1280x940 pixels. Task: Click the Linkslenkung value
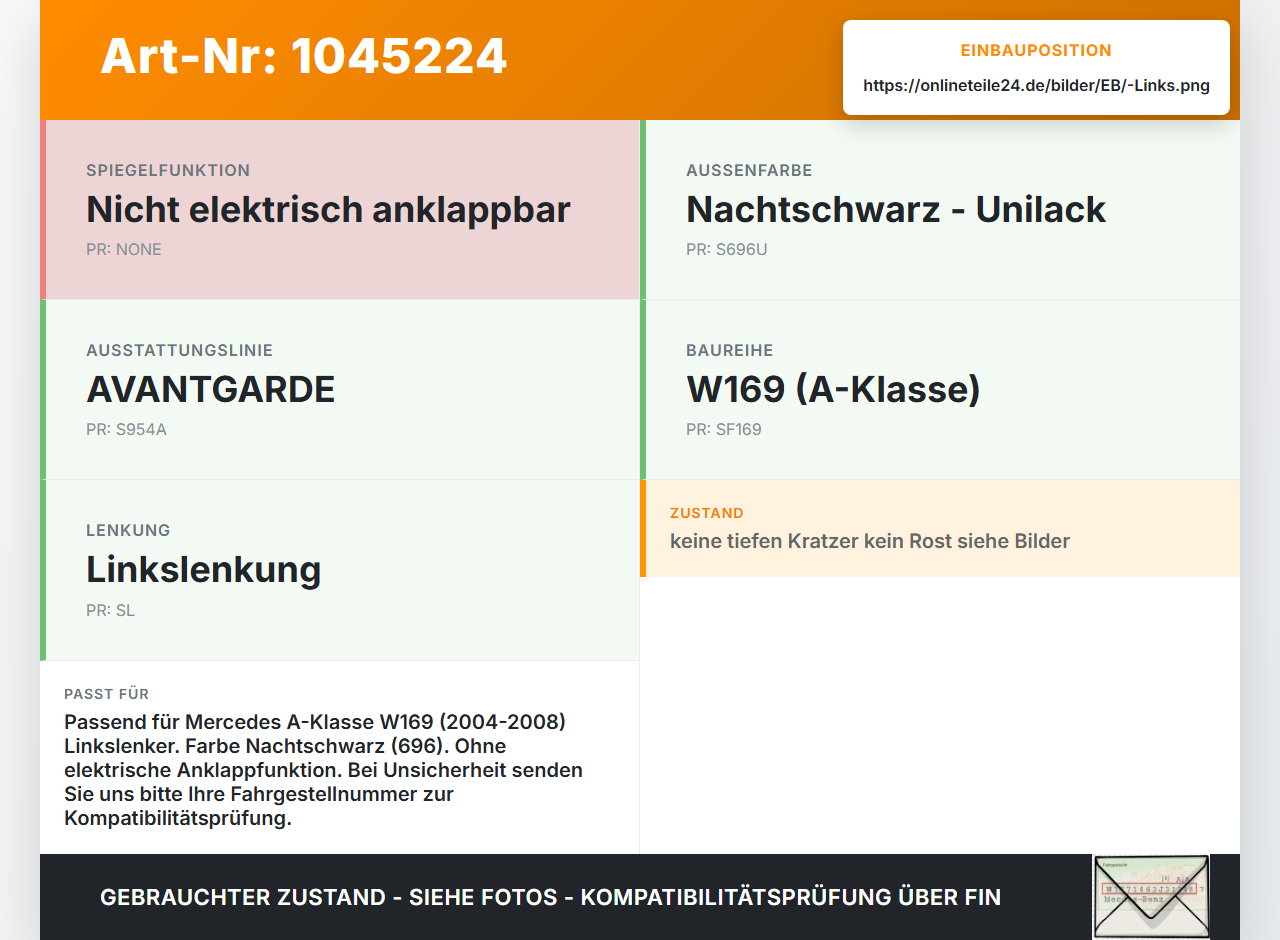204,569
